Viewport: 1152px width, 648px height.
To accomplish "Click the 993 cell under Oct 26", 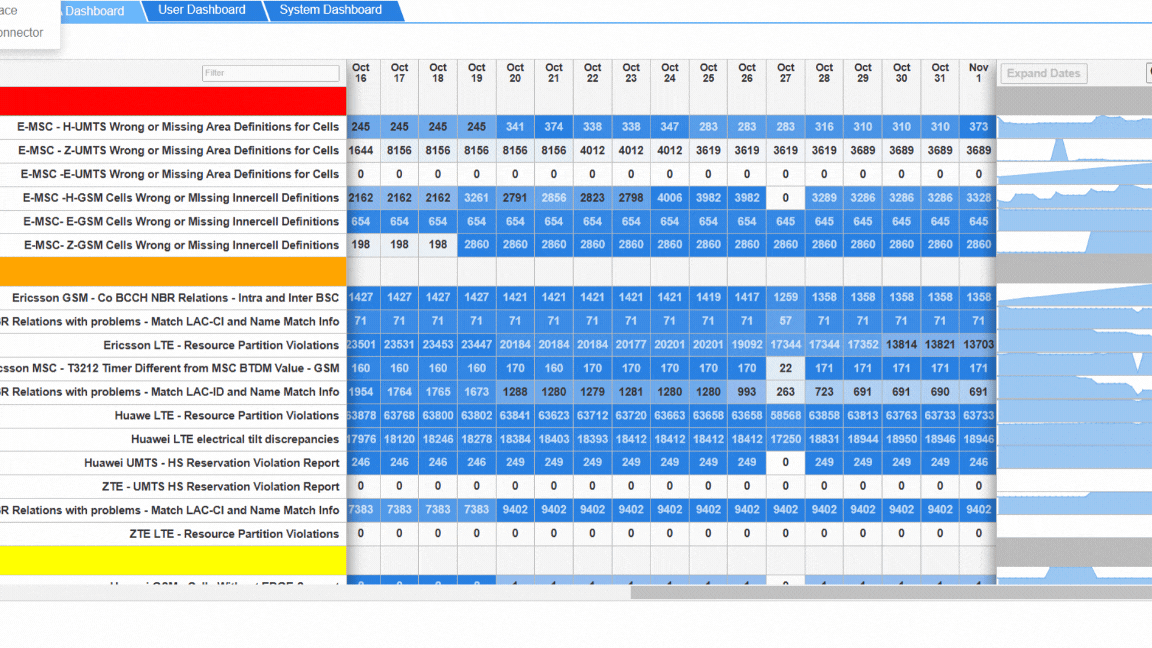I will click(746, 392).
